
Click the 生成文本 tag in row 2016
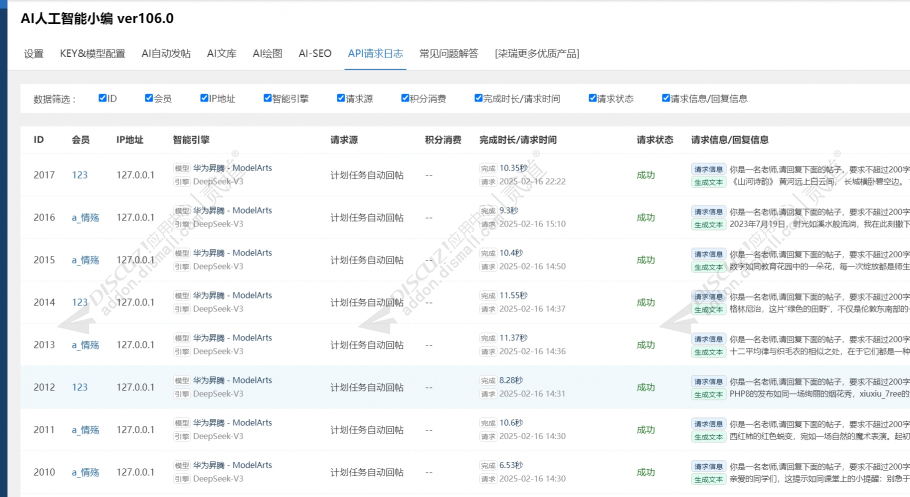709,225
